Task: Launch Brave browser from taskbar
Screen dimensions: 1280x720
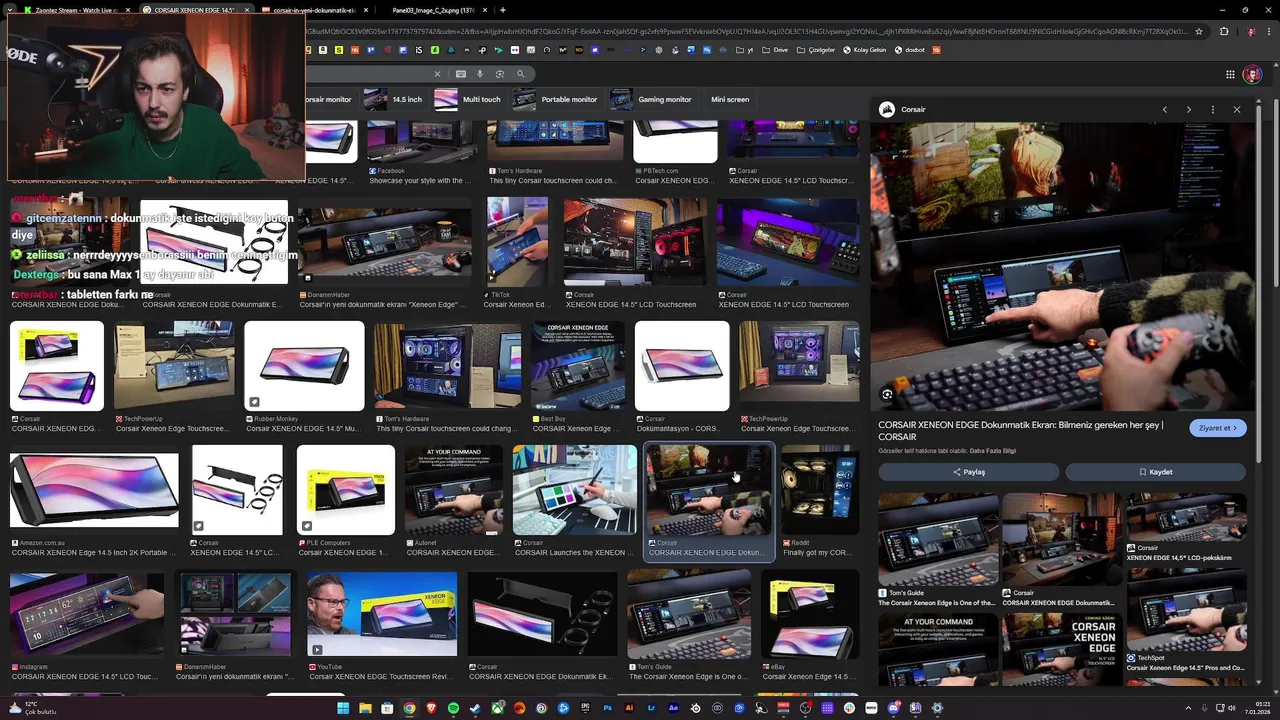Action: point(431,708)
